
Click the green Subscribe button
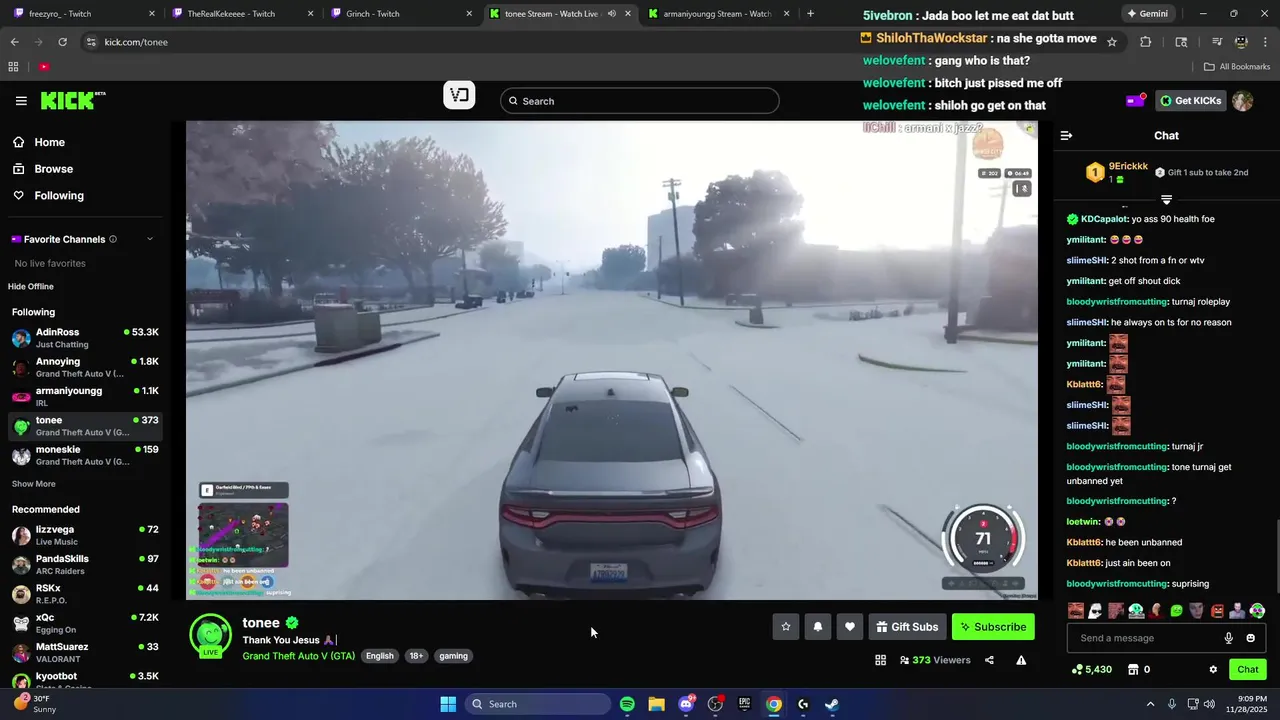click(993, 627)
